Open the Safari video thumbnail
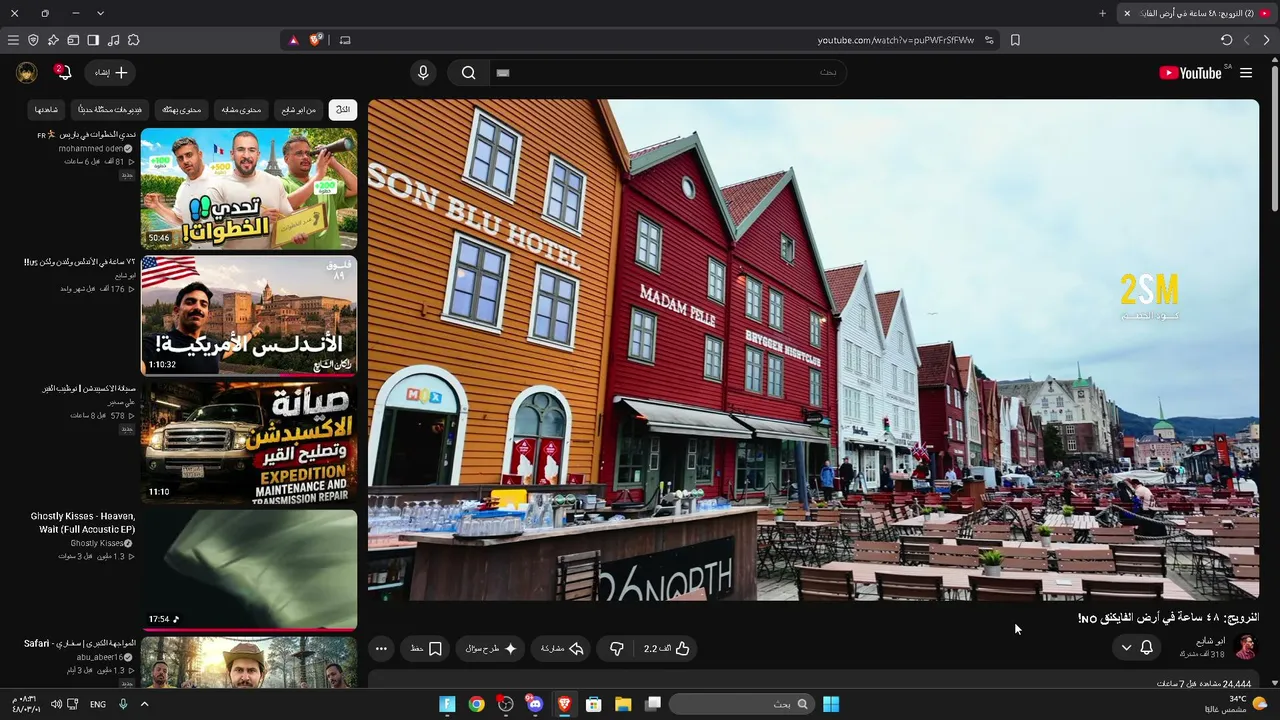 pyautogui.click(x=249, y=662)
